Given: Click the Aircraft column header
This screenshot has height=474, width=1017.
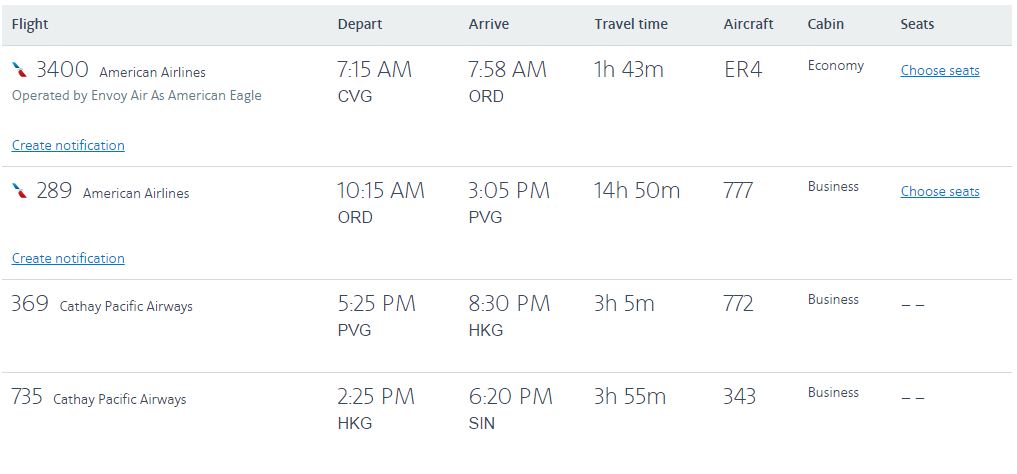Looking at the screenshot, I should pyautogui.click(x=748, y=24).
